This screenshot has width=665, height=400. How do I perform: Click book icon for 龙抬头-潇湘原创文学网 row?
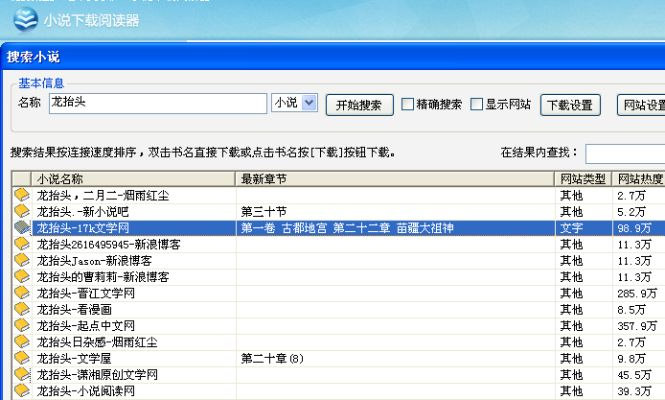(x=22, y=374)
